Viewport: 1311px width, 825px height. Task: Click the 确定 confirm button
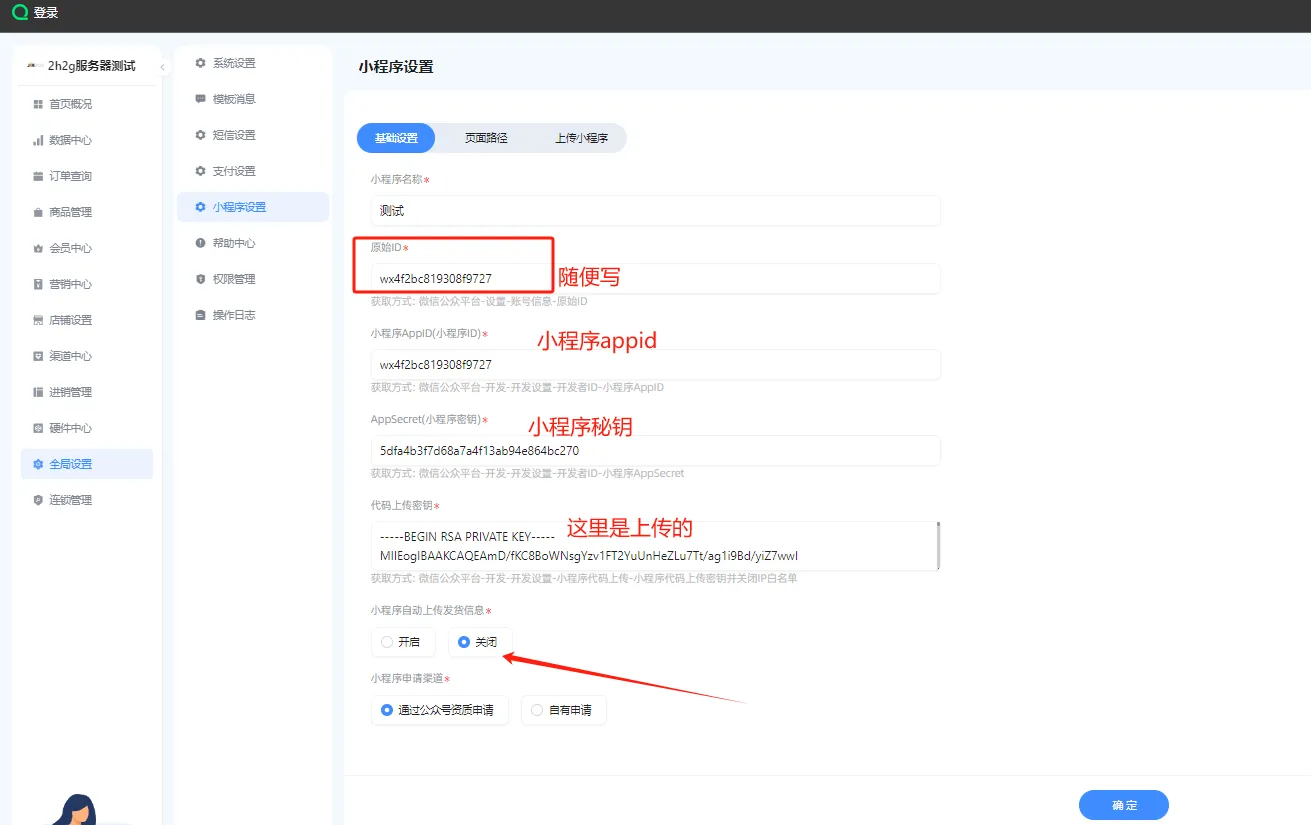coord(1123,805)
